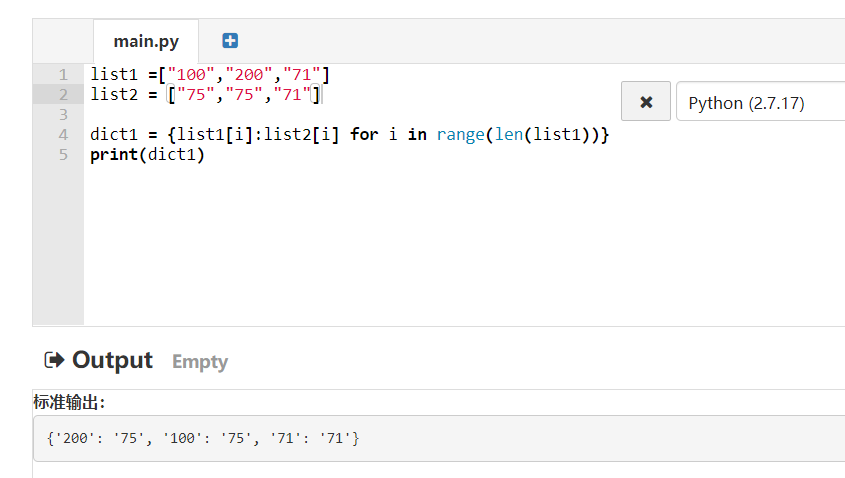Click line number 5 in gutter
The height and width of the screenshot is (478, 845).
63,154
